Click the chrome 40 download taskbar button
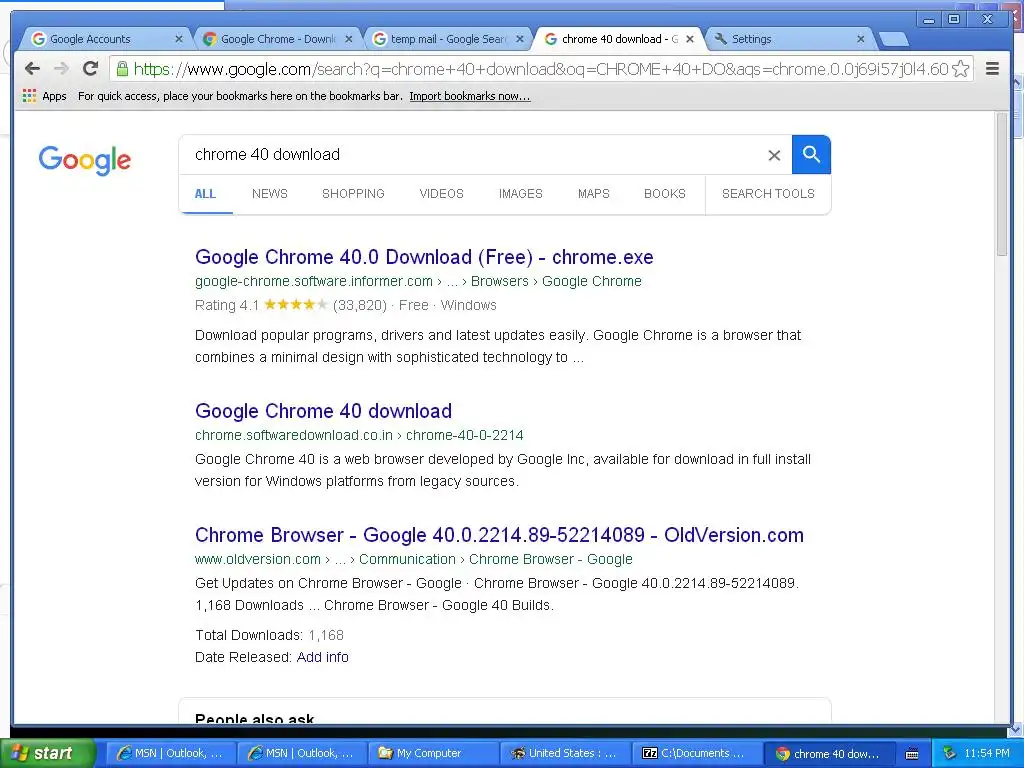The height and width of the screenshot is (768, 1024). pyautogui.click(x=827, y=753)
